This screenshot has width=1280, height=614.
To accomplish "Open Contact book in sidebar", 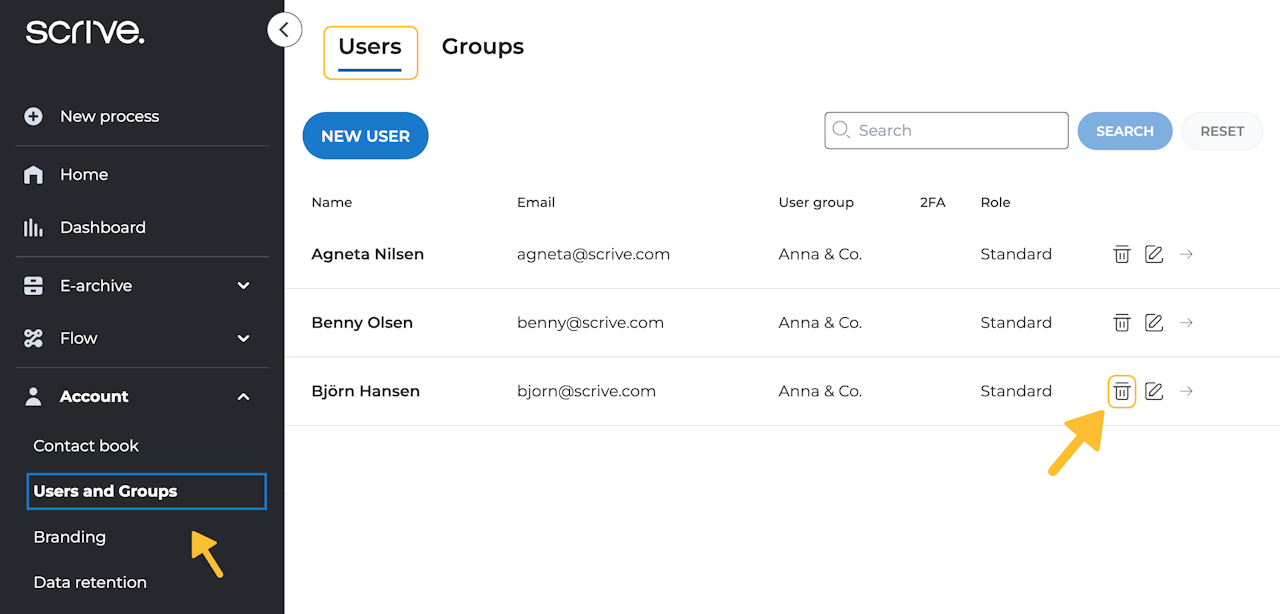I will (86, 446).
